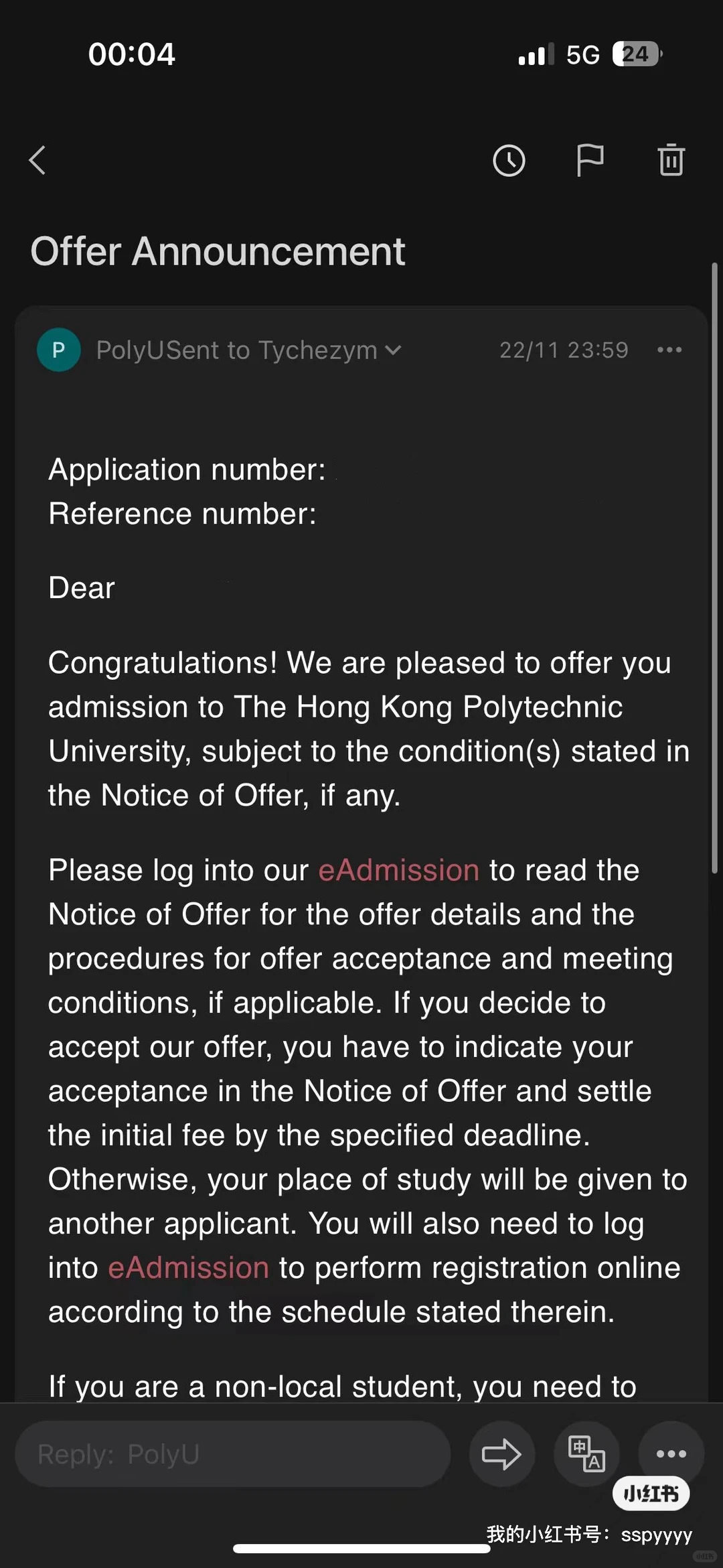Translate the email with translate icon
Screen dimensions: 723x1568
click(x=586, y=1454)
